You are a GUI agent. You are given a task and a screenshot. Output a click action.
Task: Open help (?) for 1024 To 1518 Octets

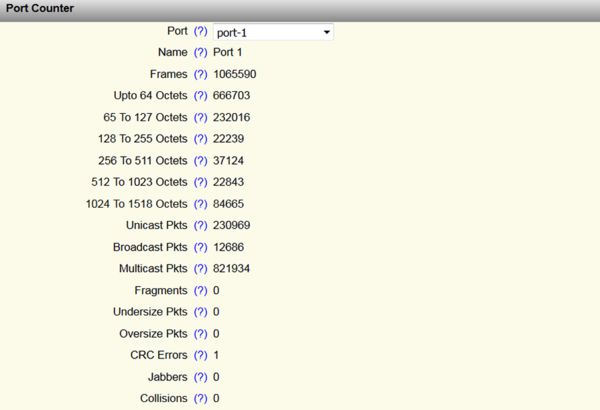point(200,204)
